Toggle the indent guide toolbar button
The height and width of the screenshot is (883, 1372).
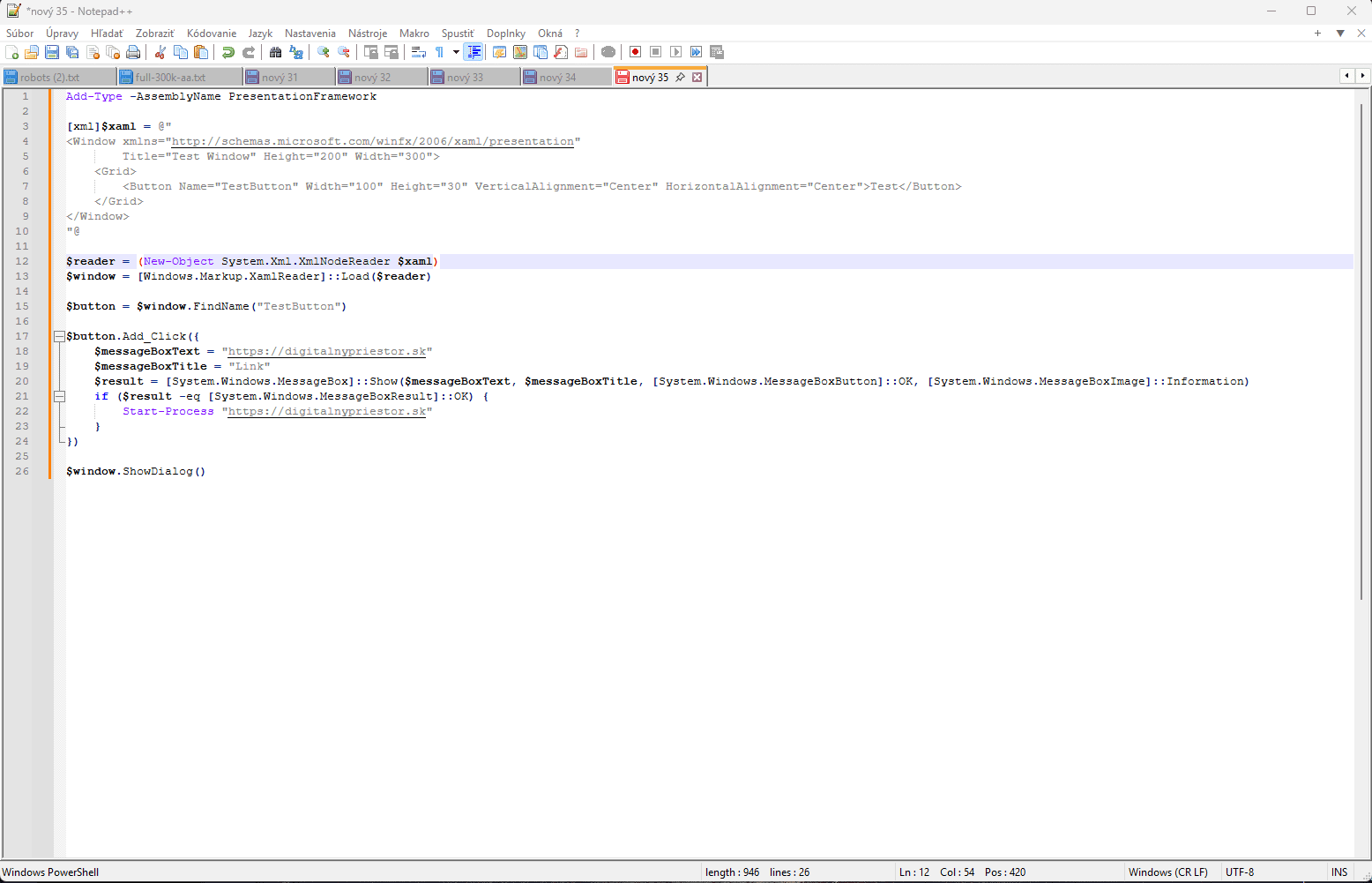[x=473, y=53]
